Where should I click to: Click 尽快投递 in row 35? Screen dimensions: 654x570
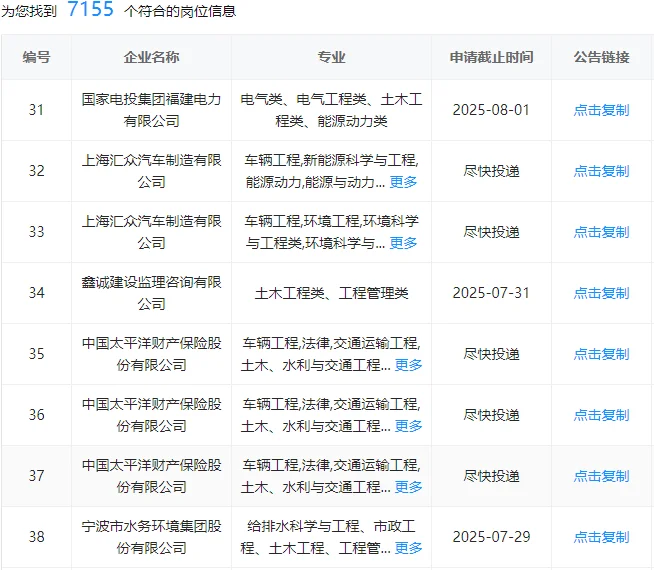[491, 354]
